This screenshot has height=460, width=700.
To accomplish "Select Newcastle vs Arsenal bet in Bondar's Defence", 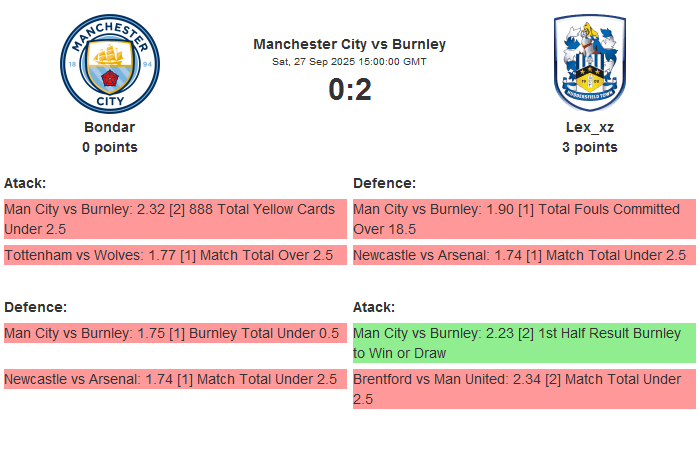I will tap(175, 379).
